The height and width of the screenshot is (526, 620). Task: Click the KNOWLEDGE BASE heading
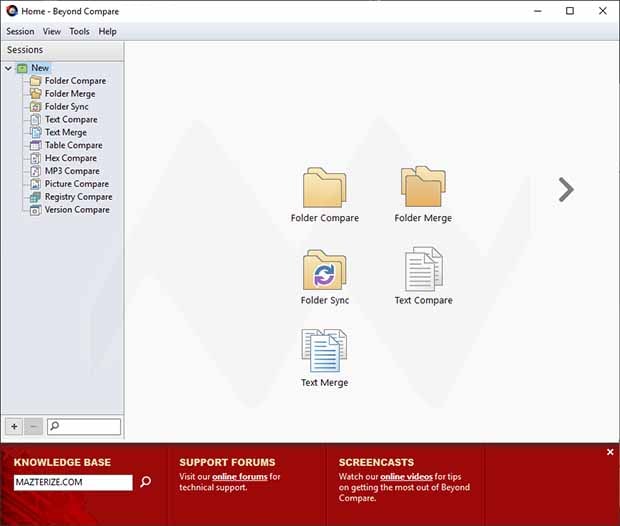(x=62, y=462)
